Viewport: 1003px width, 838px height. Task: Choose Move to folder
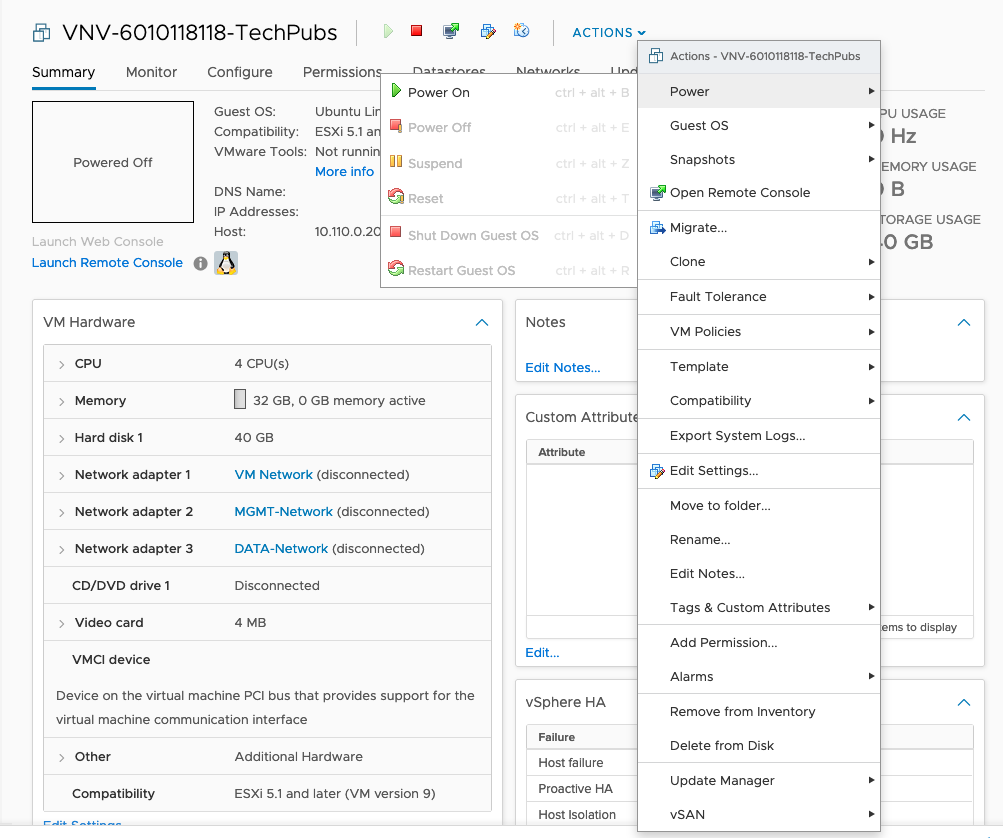(759, 506)
